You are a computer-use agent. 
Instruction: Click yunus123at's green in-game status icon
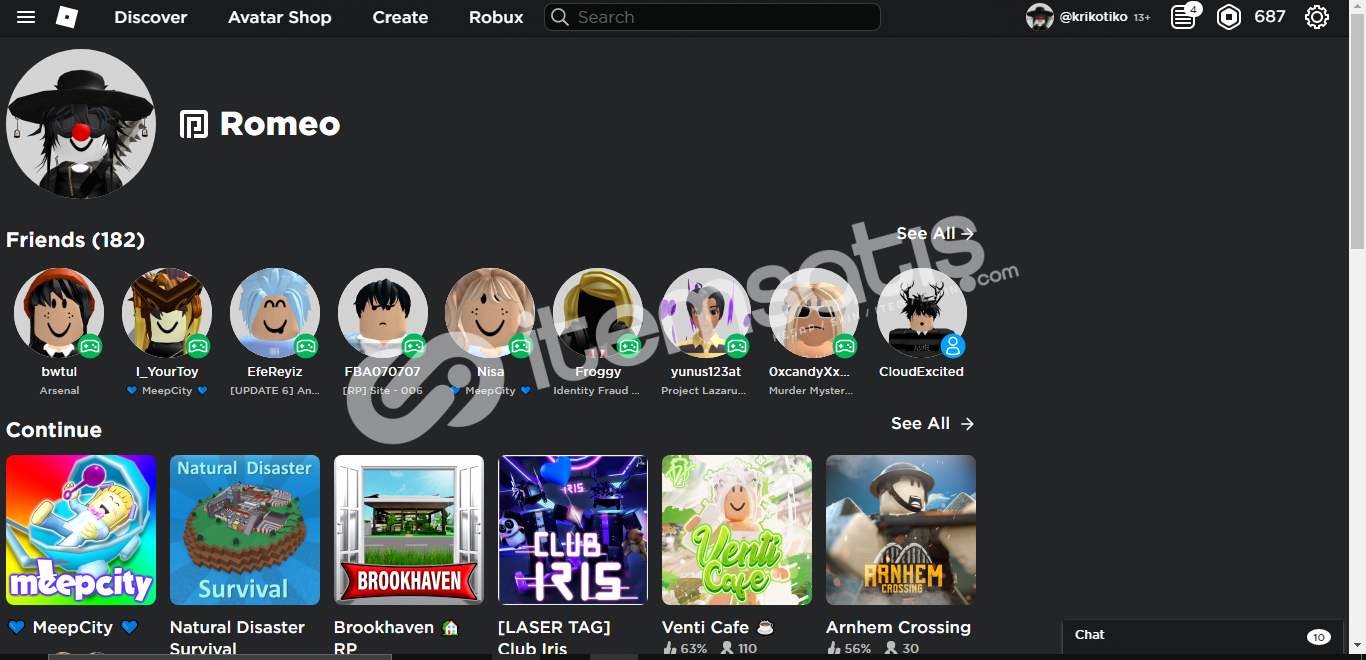coord(737,346)
